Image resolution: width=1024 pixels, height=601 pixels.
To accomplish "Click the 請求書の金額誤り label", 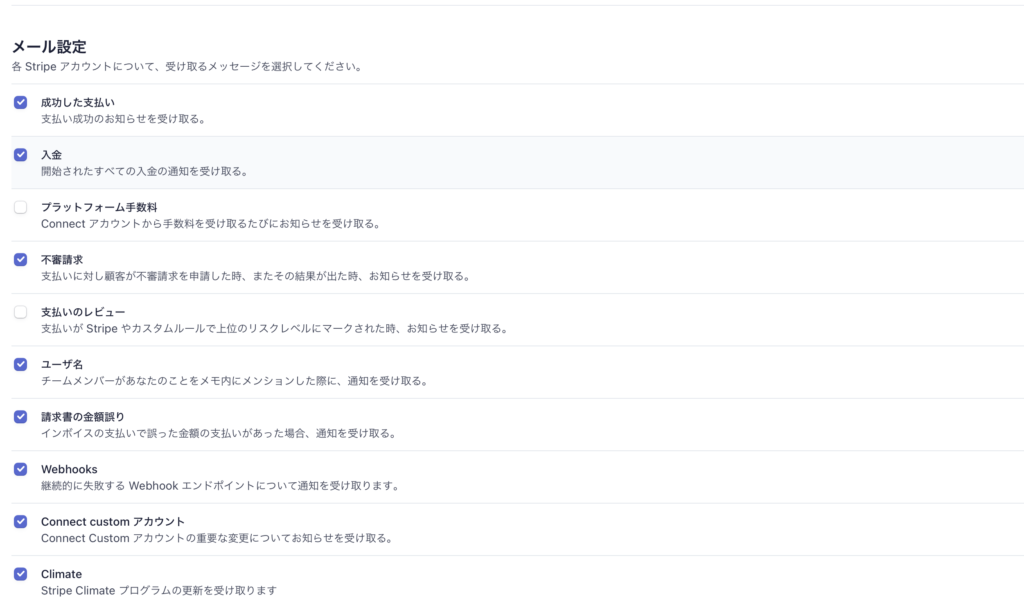I will [83, 417].
